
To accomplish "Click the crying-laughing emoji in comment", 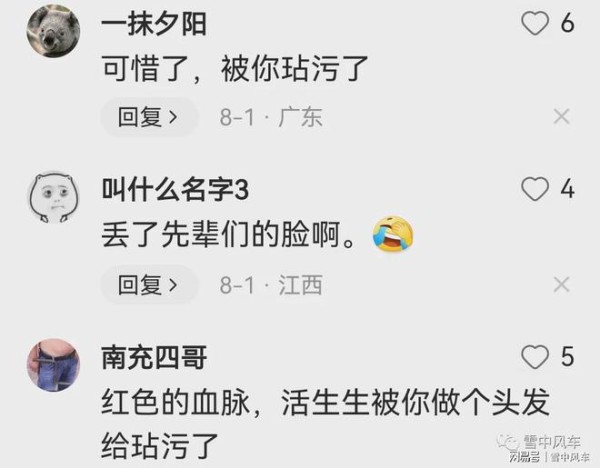I will [x=393, y=233].
